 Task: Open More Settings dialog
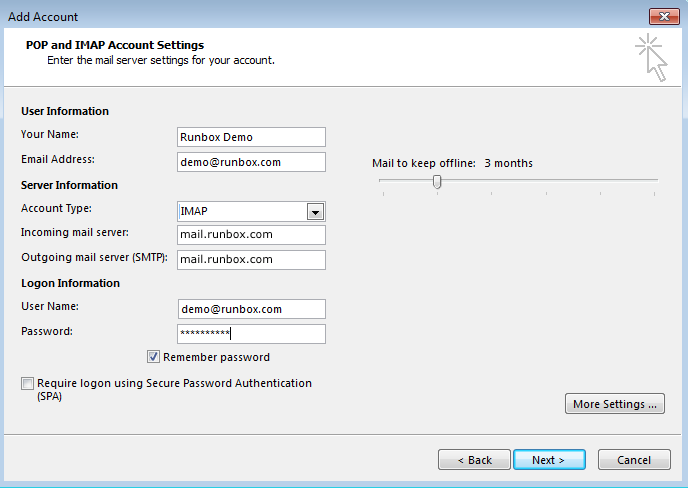click(x=615, y=404)
